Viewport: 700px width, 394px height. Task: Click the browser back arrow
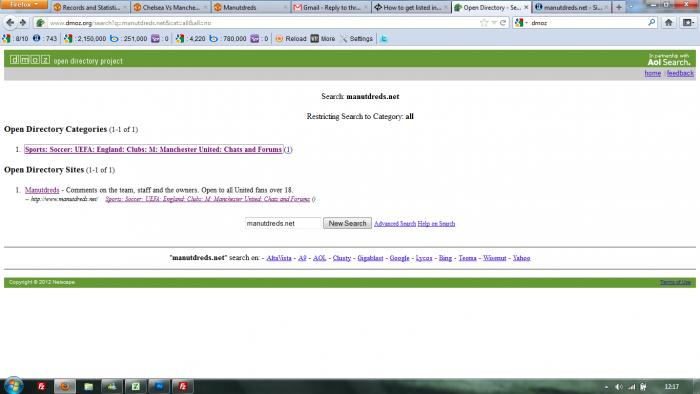(x=10, y=22)
